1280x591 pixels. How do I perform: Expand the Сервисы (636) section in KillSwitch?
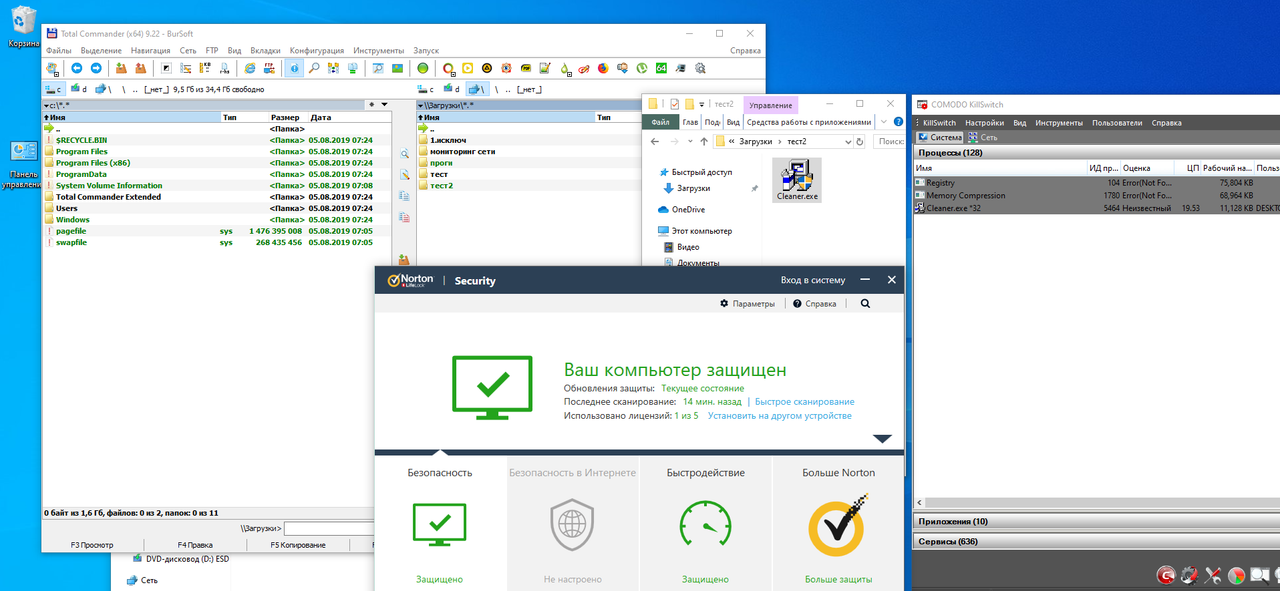click(x=1096, y=541)
